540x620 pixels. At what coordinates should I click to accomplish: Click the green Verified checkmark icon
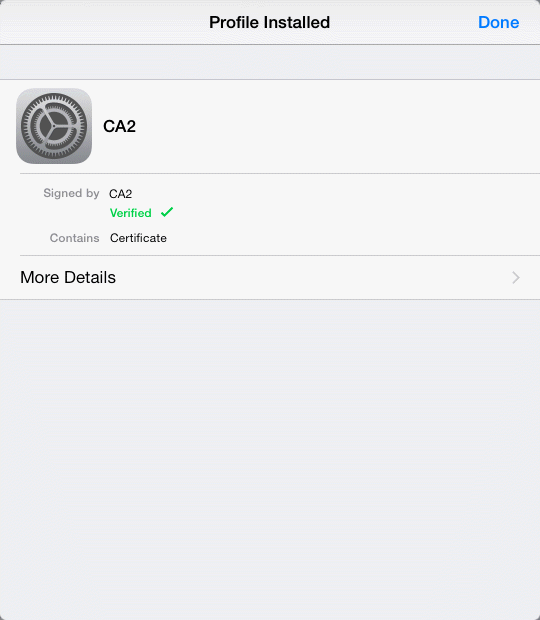(167, 212)
